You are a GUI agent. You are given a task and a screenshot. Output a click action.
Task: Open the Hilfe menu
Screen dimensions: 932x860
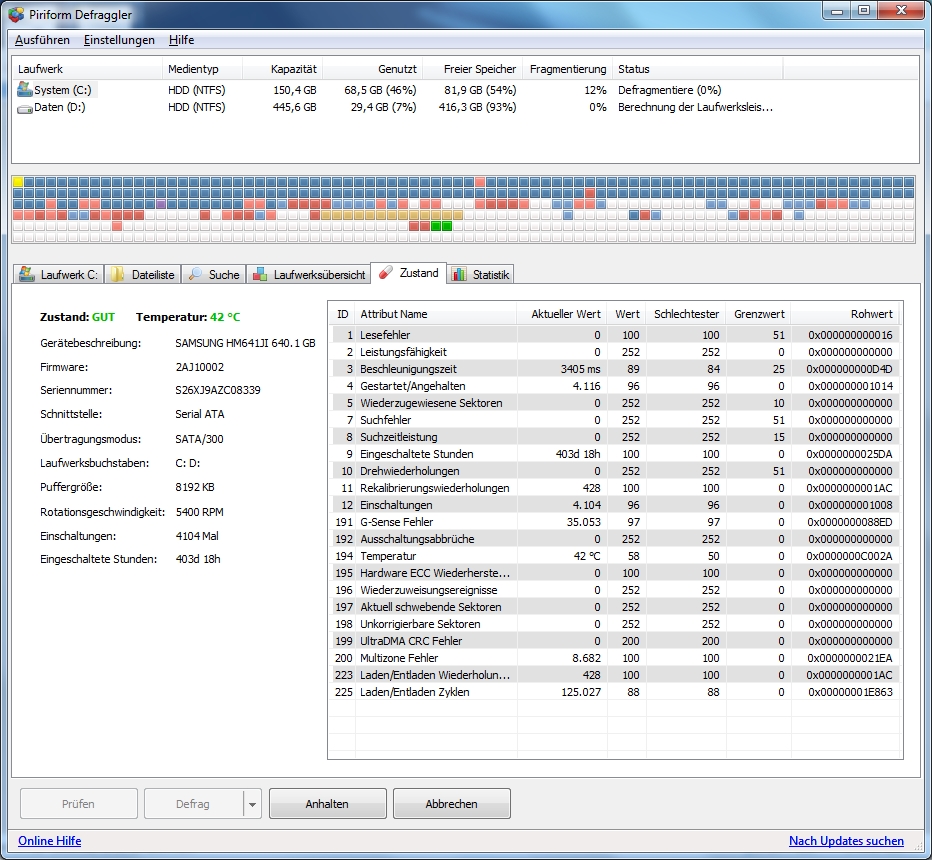coord(181,40)
